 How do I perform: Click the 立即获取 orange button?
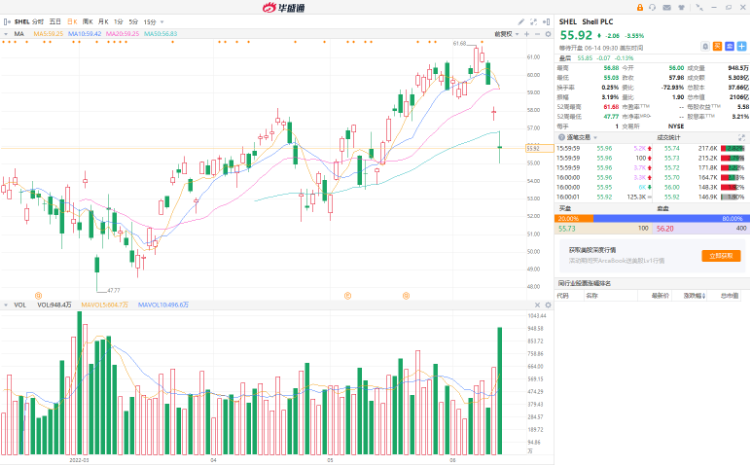(721, 255)
